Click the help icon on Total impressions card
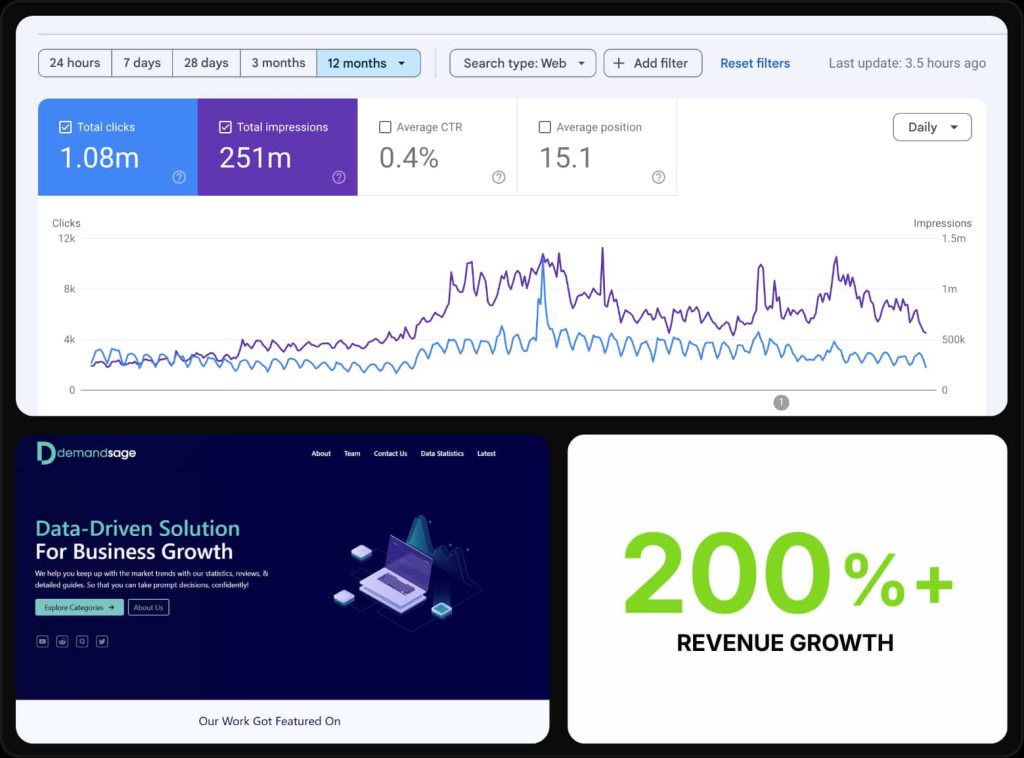1024x758 pixels. pos(338,177)
